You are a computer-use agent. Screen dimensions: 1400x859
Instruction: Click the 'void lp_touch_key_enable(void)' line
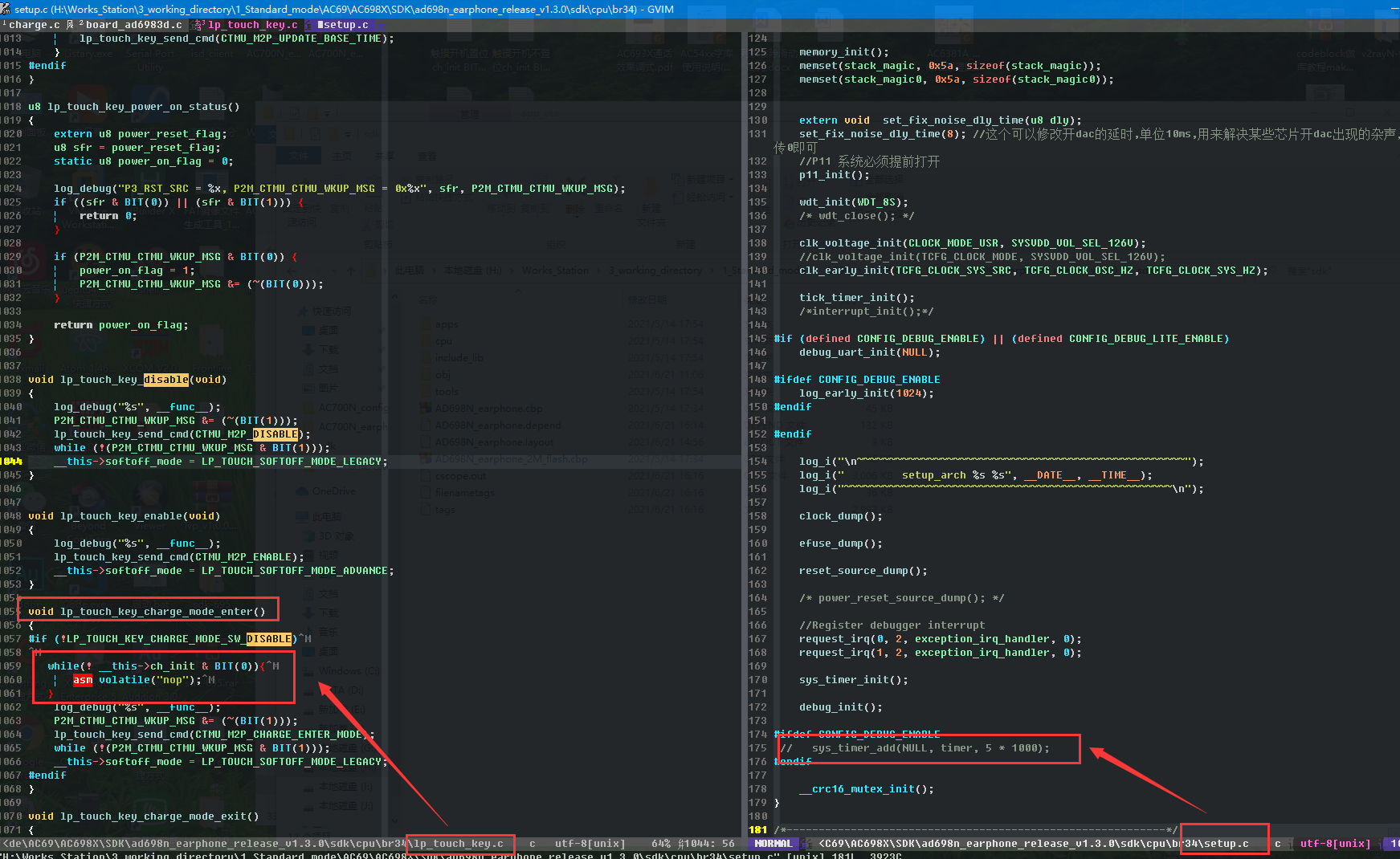124,516
